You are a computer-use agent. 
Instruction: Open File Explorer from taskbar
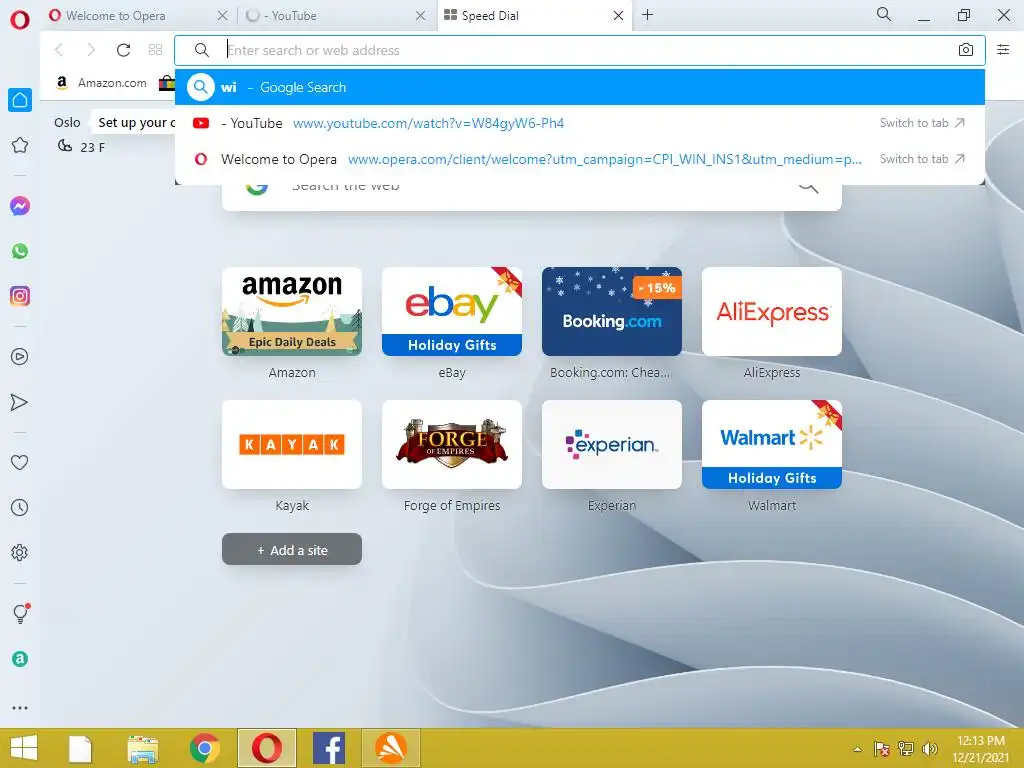(143, 749)
